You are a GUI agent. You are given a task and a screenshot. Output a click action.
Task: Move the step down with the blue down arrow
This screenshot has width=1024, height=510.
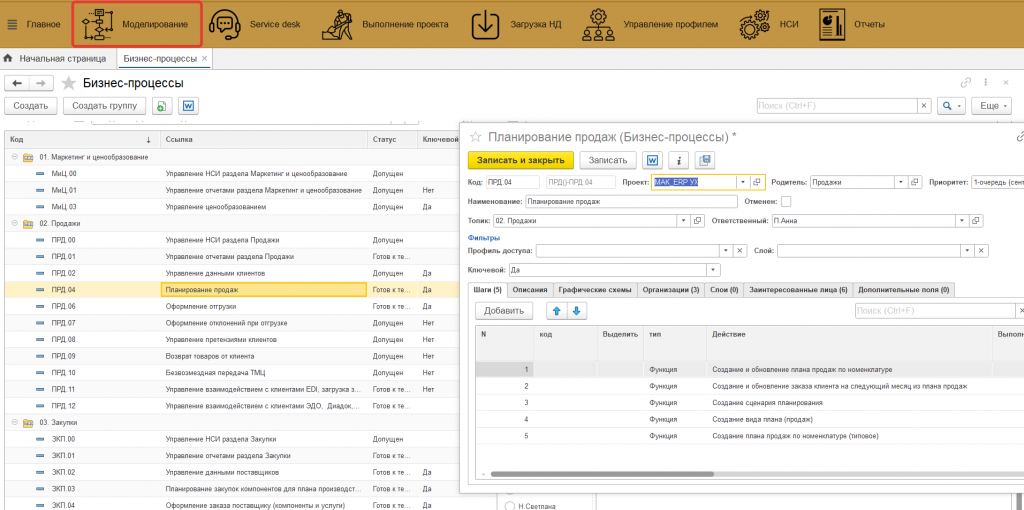click(575, 311)
